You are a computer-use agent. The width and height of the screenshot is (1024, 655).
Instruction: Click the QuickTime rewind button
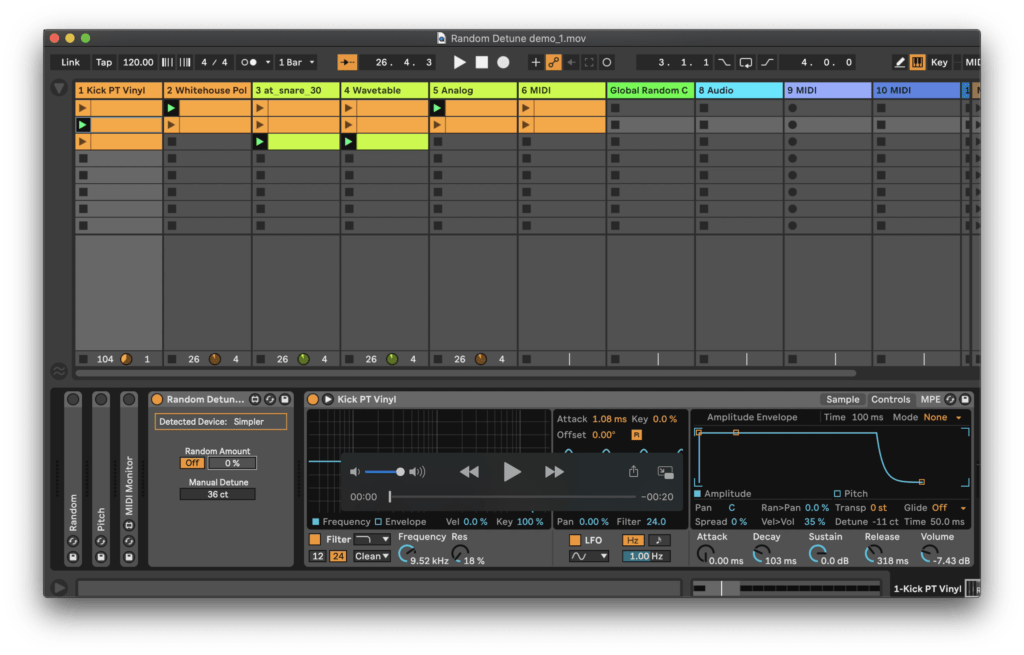tap(469, 471)
